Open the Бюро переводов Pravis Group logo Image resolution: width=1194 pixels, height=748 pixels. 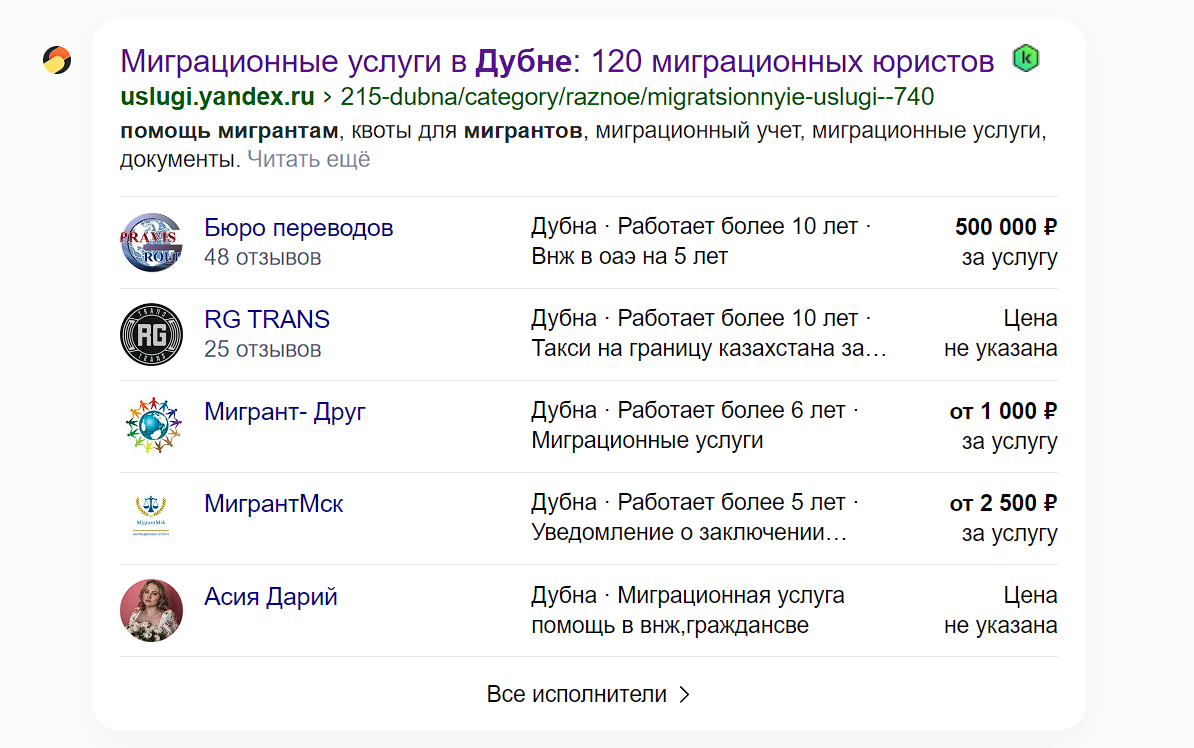(152, 242)
